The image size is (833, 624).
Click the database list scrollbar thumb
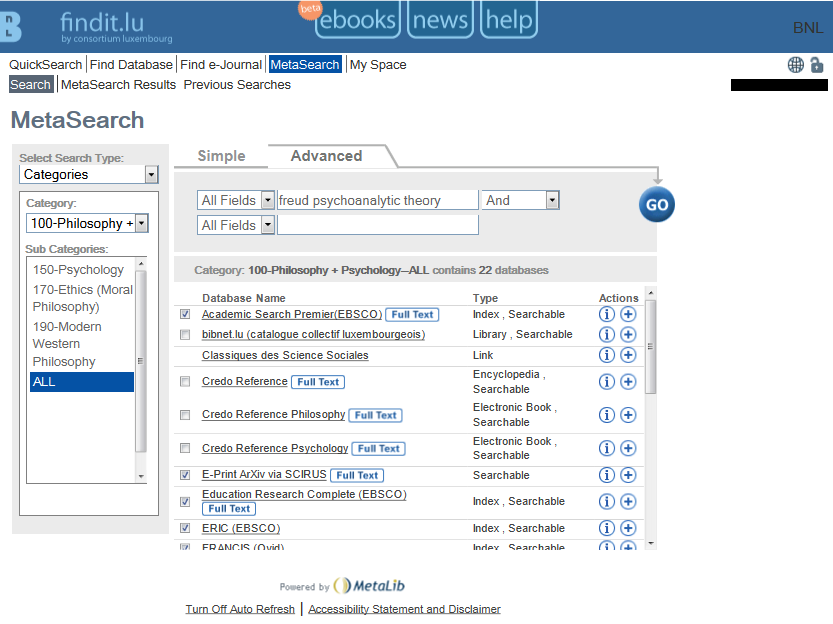click(x=651, y=347)
